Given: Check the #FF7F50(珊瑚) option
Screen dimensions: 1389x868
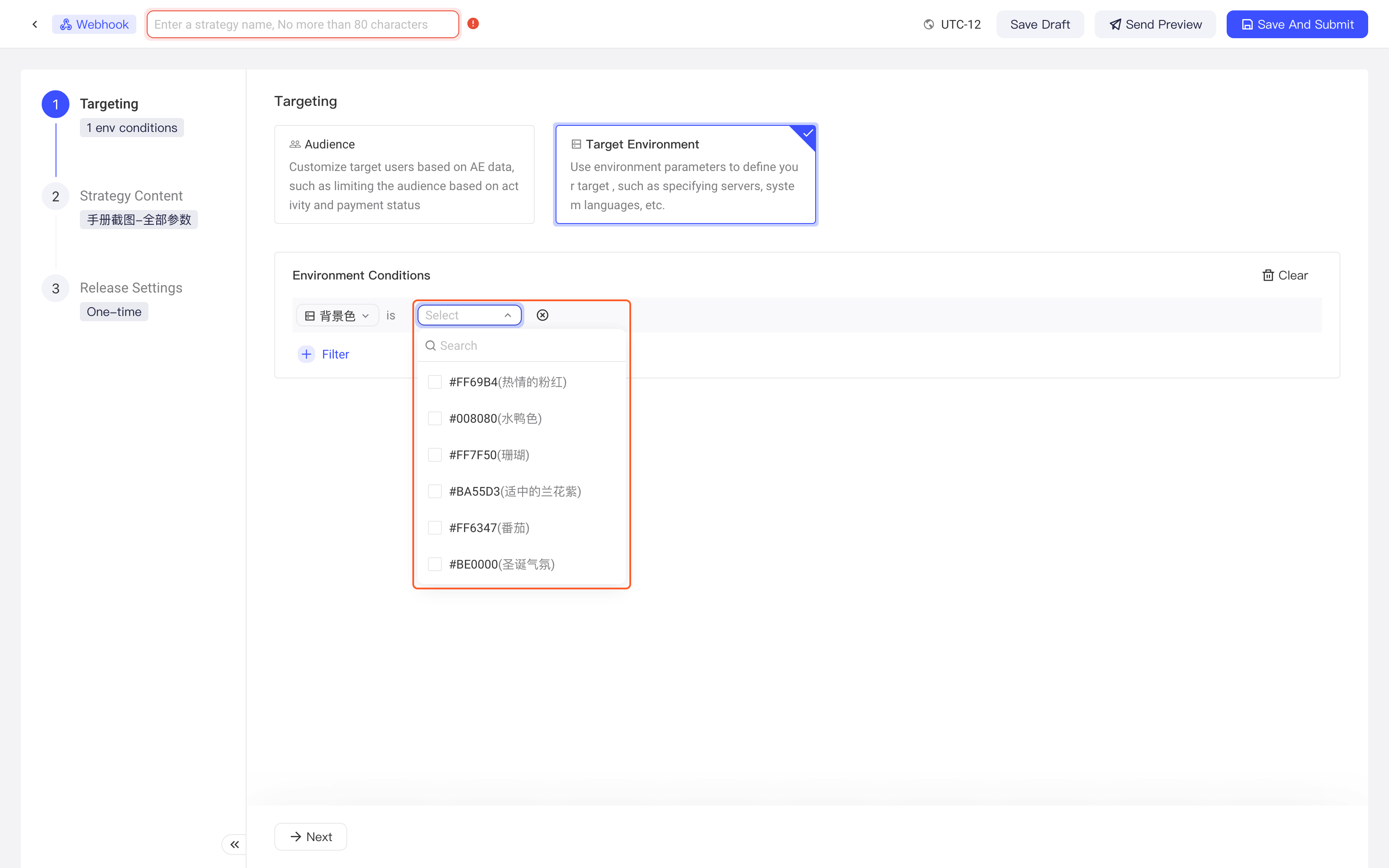Looking at the screenshot, I should 435,455.
